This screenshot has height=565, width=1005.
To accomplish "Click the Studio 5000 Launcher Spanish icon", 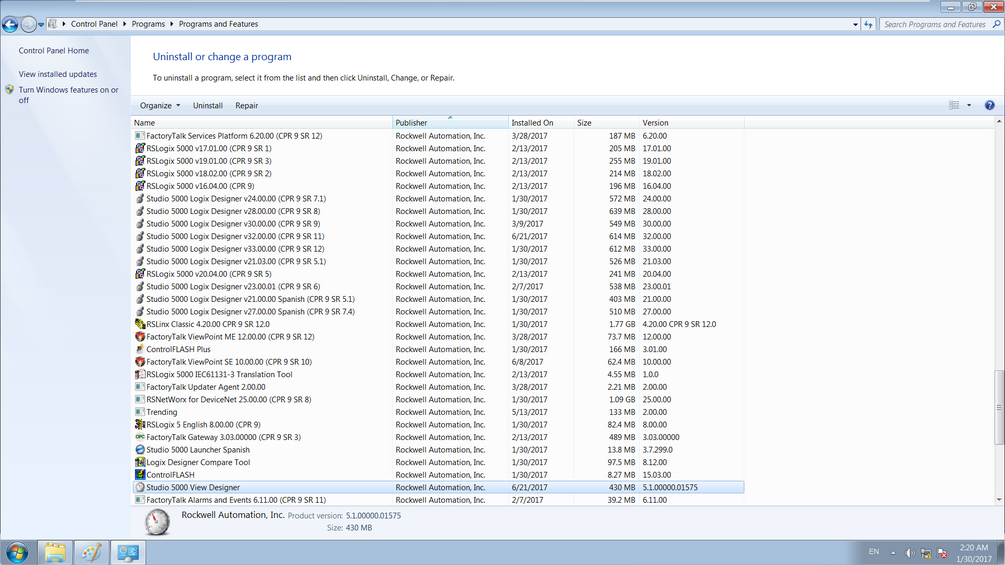I will [x=140, y=450].
